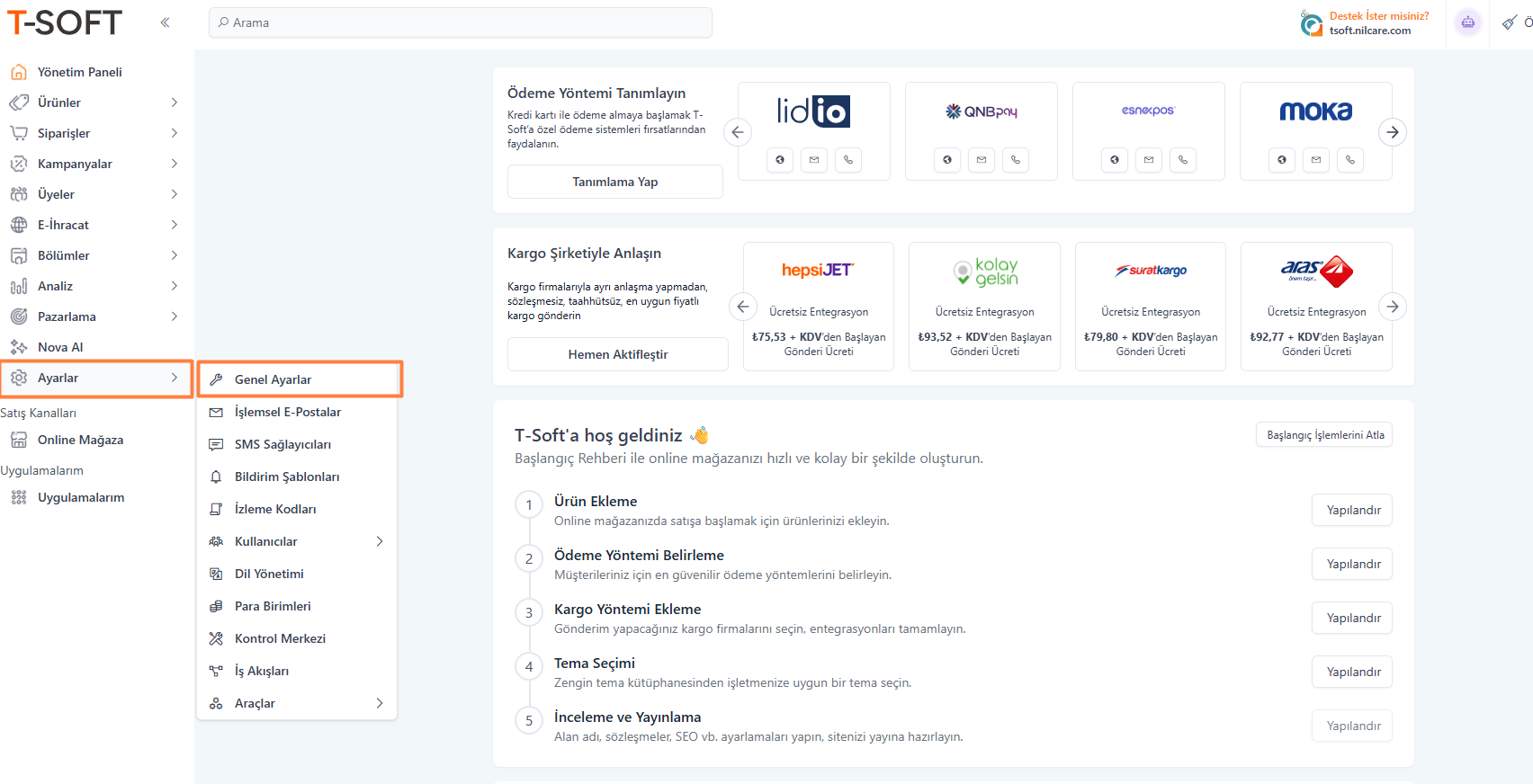The width and height of the screenshot is (1533, 784).
Task: Open Yönetim Paneli home icon
Action: click(x=19, y=72)
